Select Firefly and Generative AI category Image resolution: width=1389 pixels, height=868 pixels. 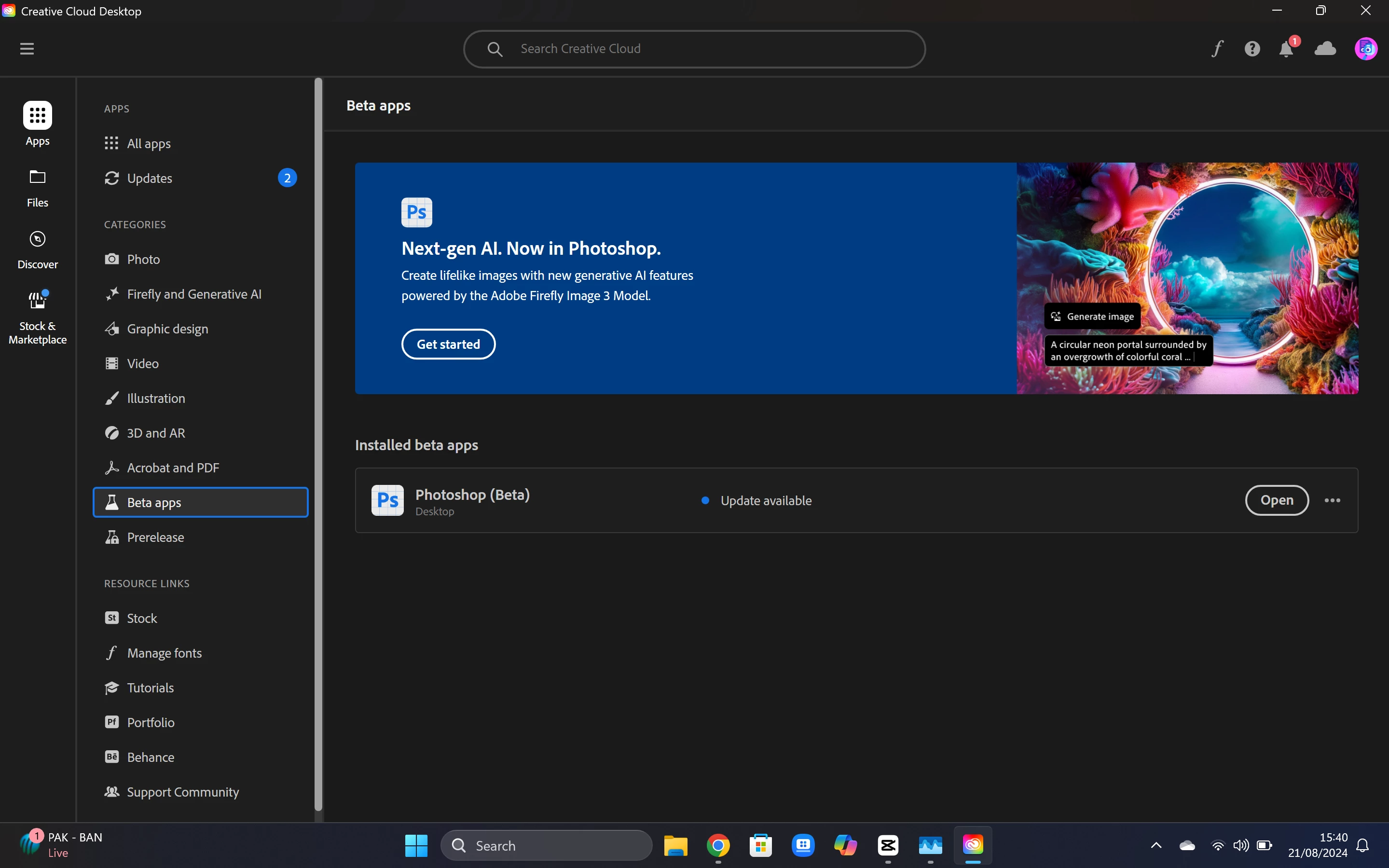pos(194,294)
